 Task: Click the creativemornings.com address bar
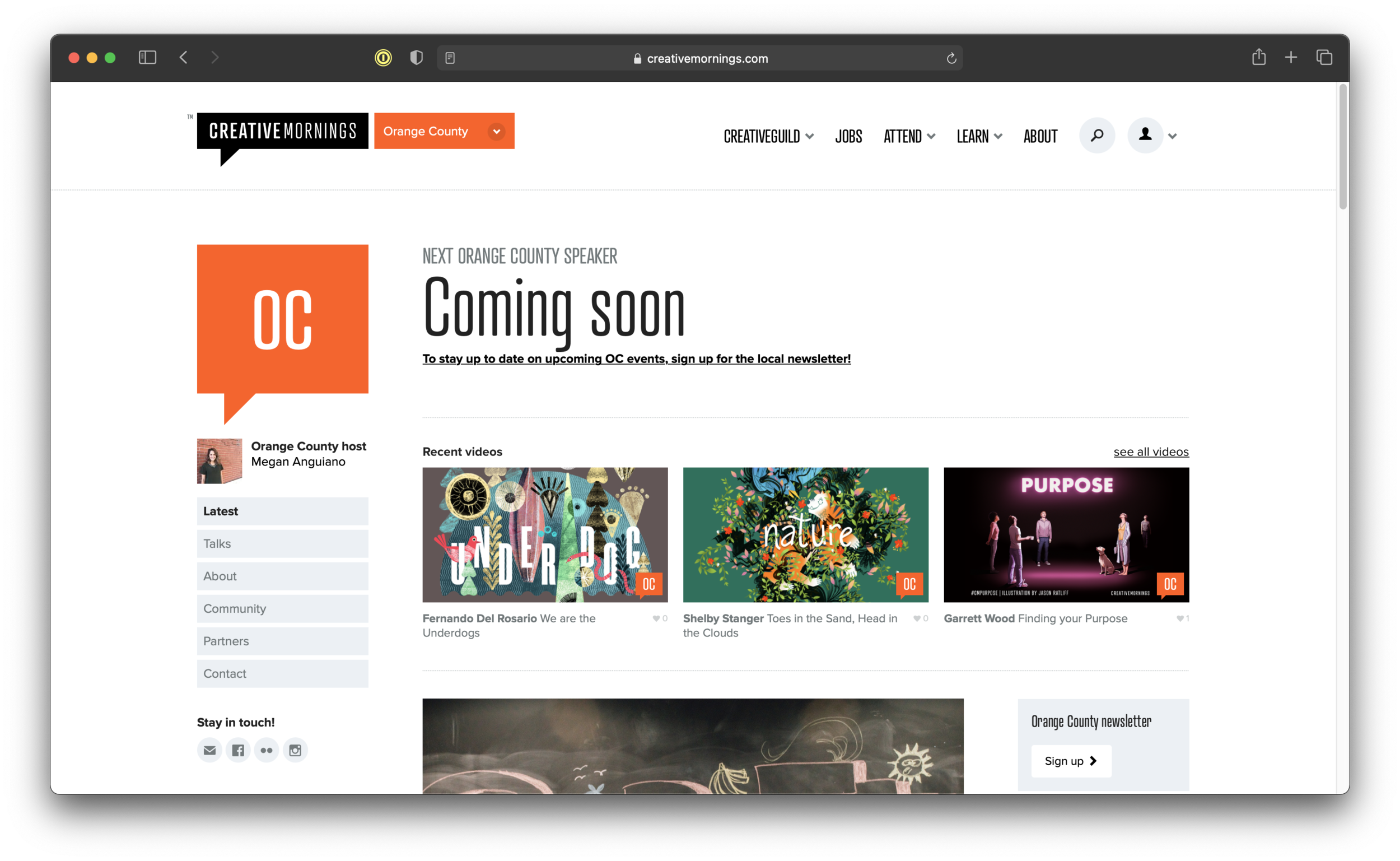[699, 58]
